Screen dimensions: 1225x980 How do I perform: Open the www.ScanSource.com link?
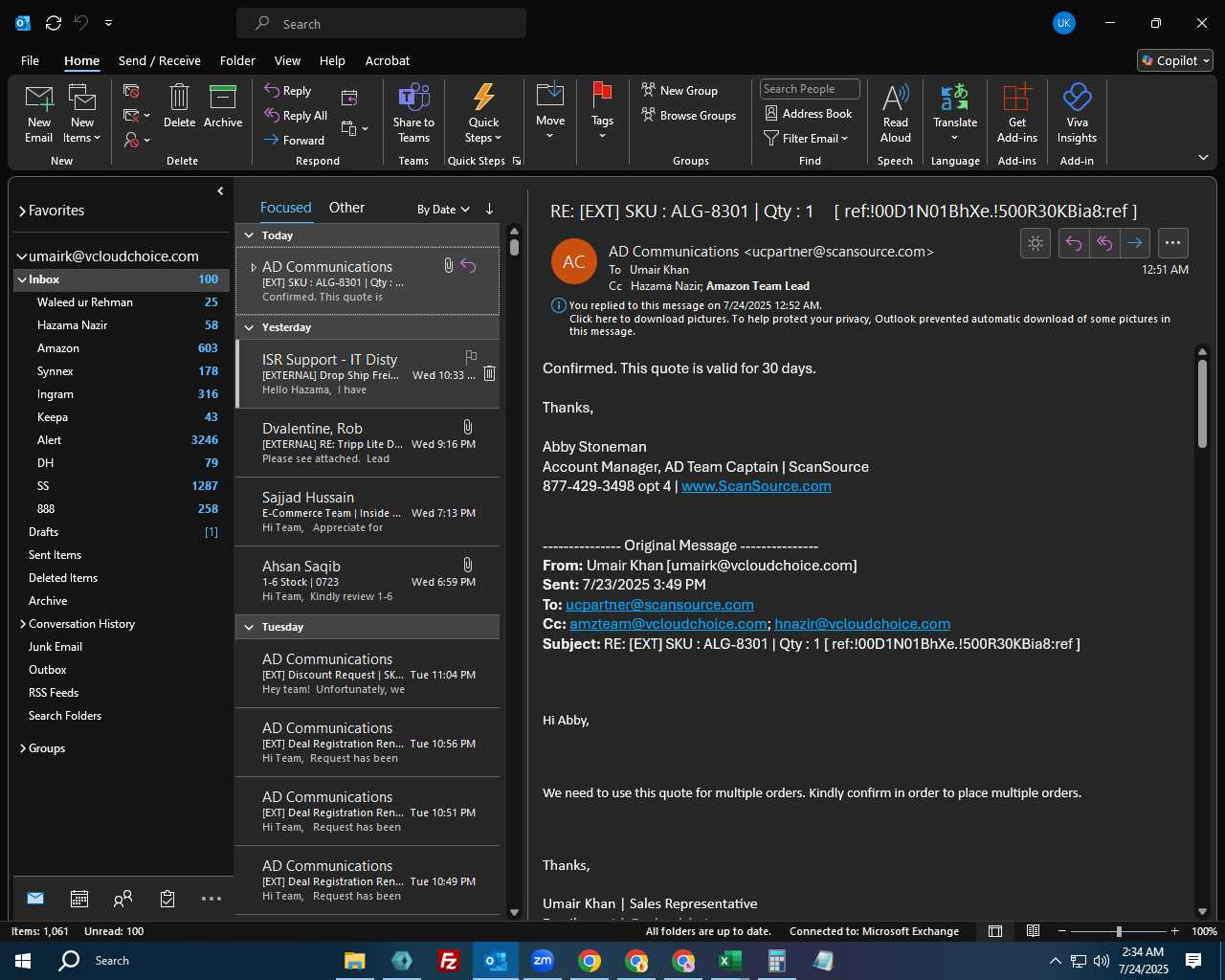(756, 486)
